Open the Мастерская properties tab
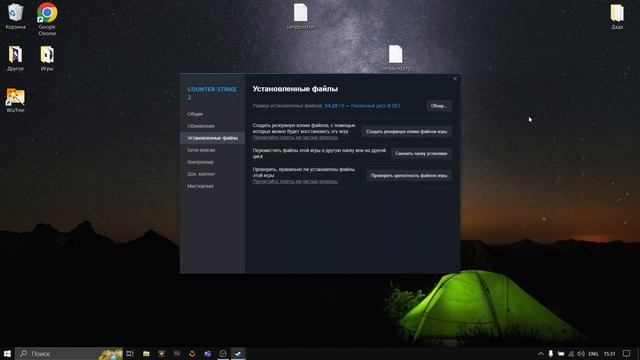 point(212,186)
